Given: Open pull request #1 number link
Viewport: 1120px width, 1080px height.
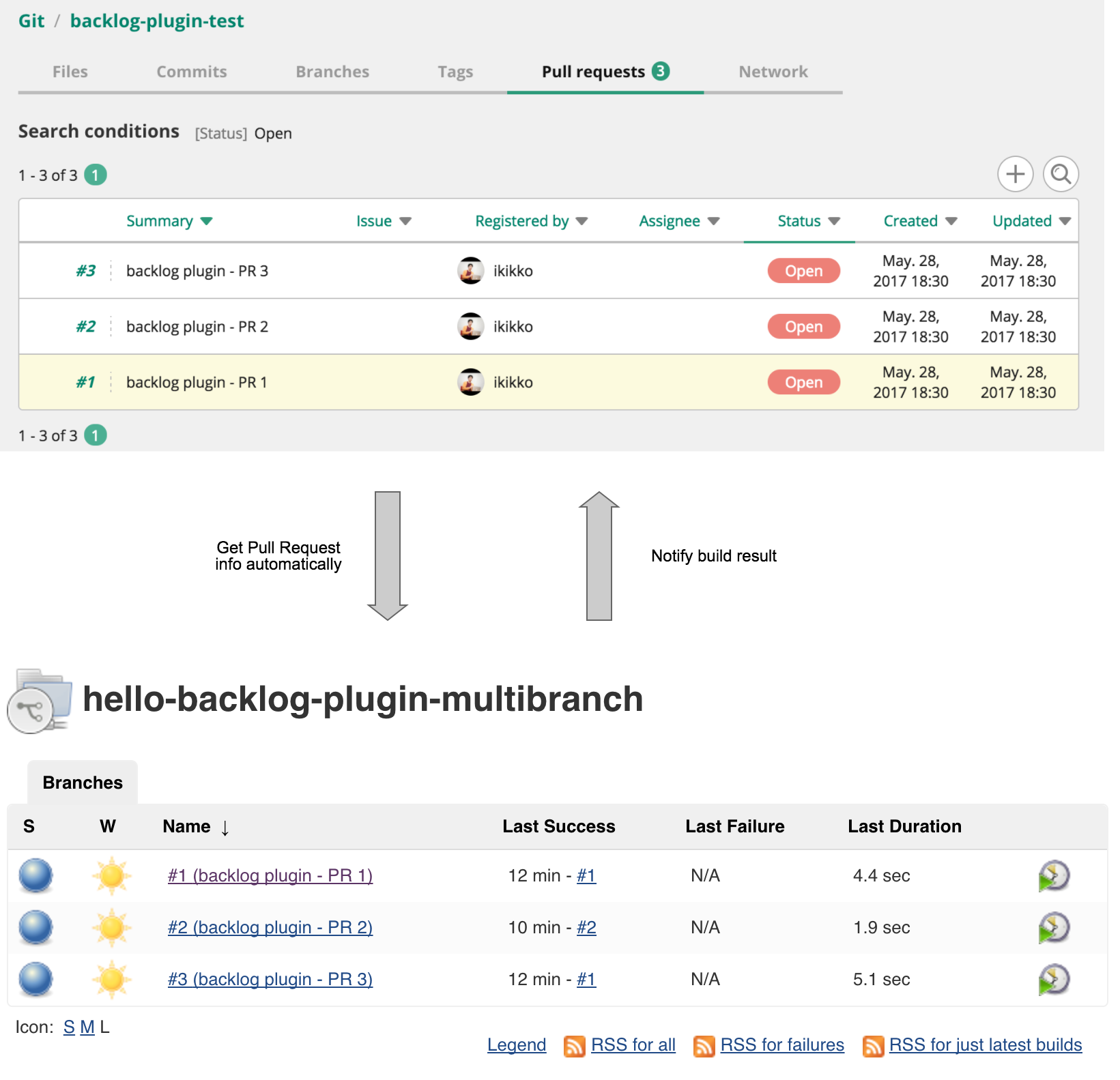Looking at the screenshot, I should tap(85, 382).
